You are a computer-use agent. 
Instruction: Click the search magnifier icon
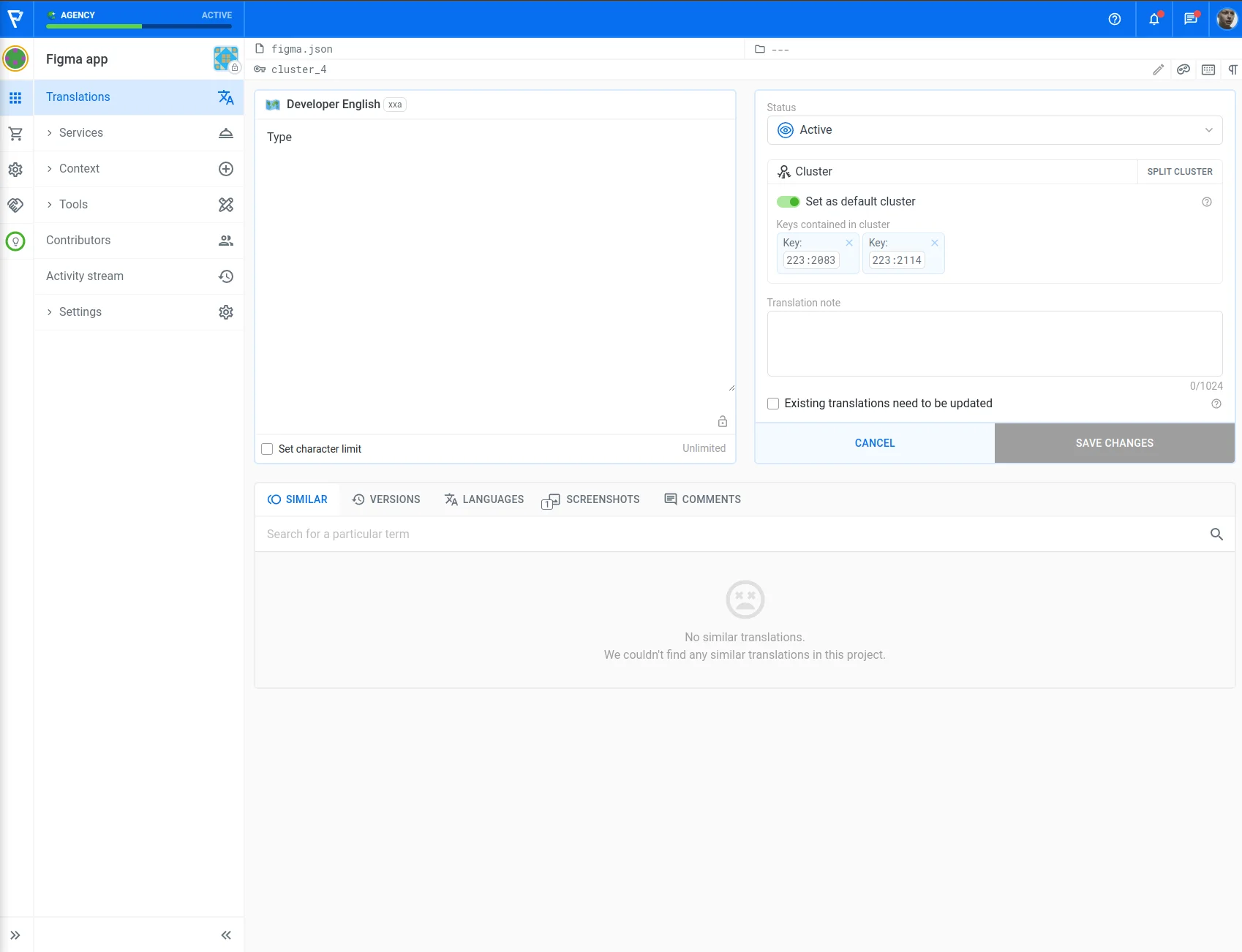[1216, 534]
